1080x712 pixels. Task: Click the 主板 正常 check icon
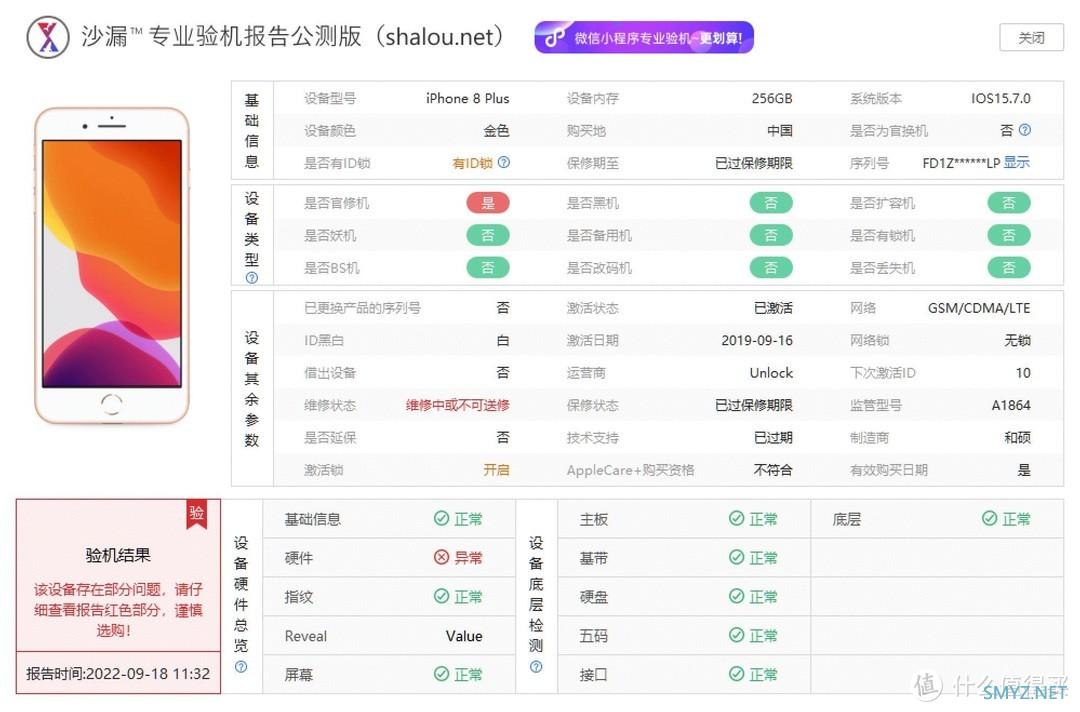736,519
